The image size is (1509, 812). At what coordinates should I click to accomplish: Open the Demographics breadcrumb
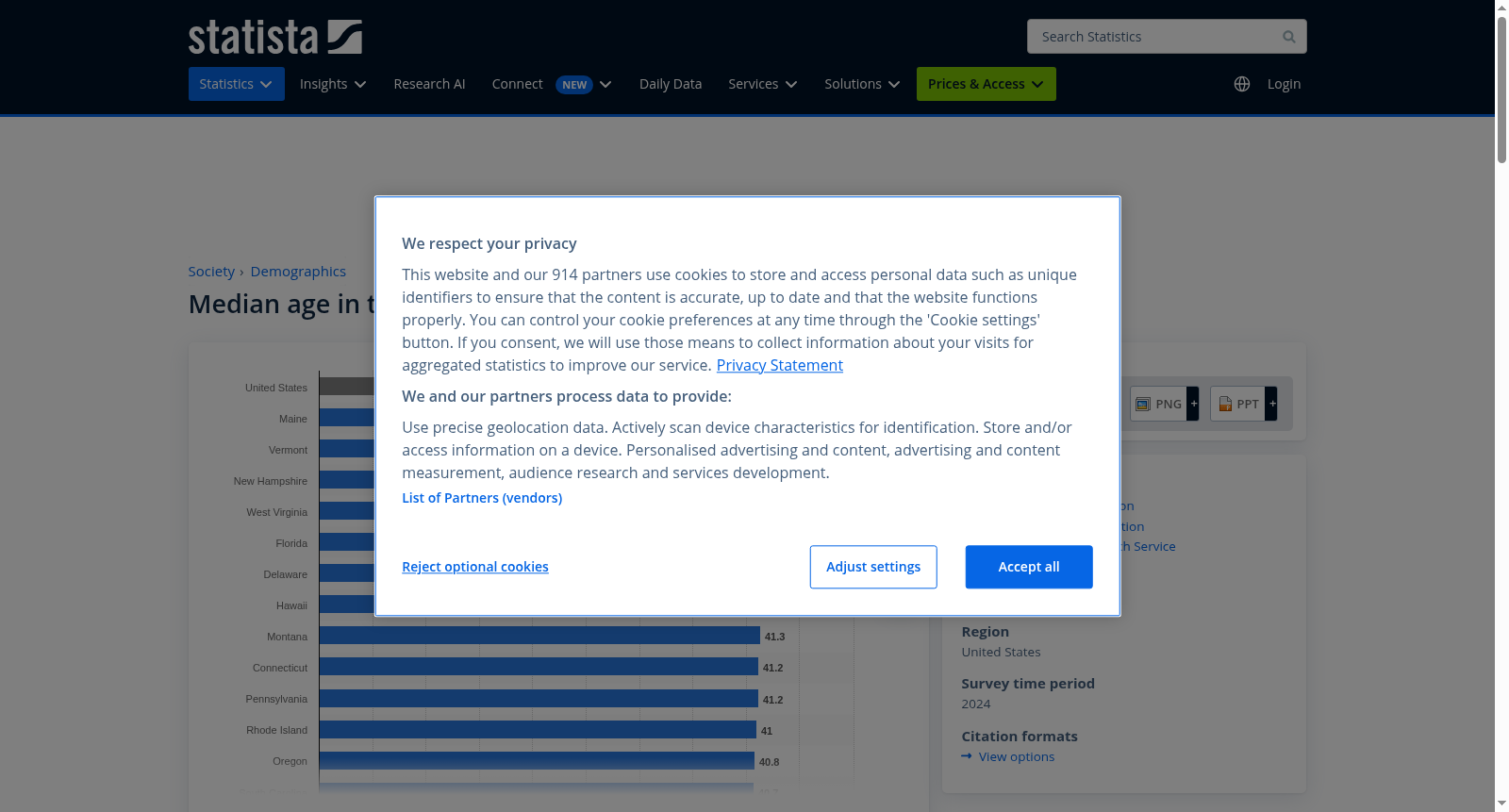click(298, 272)
